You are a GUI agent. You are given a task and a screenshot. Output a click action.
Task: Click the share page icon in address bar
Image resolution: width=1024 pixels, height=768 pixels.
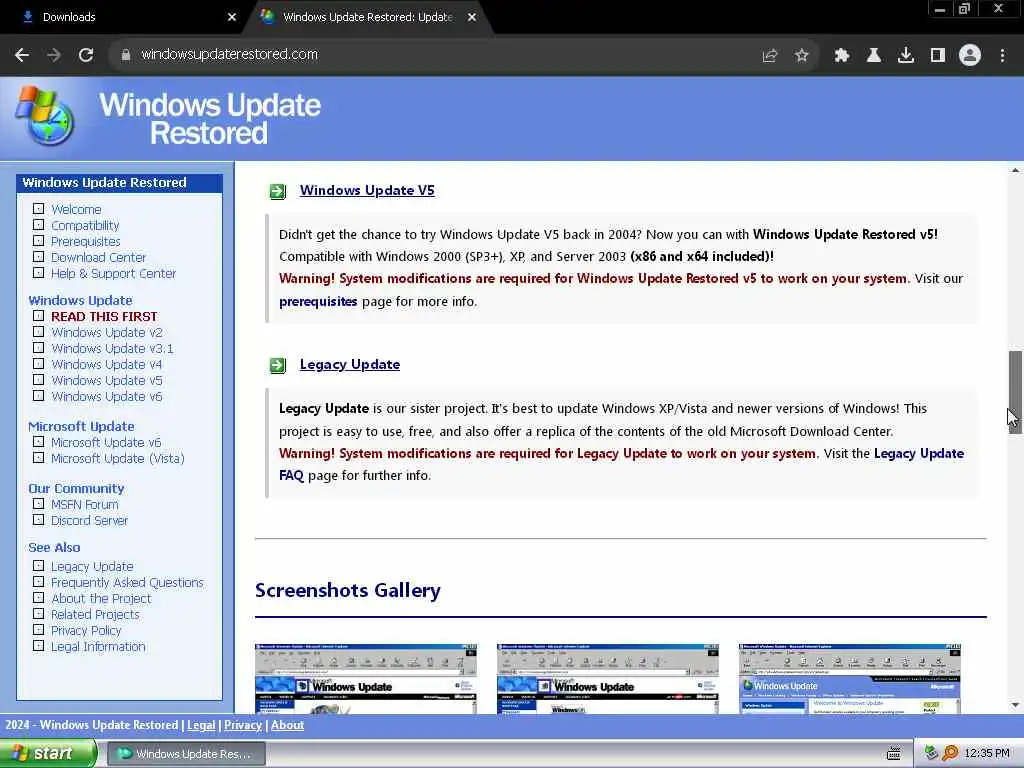click(x=770, y=56)
